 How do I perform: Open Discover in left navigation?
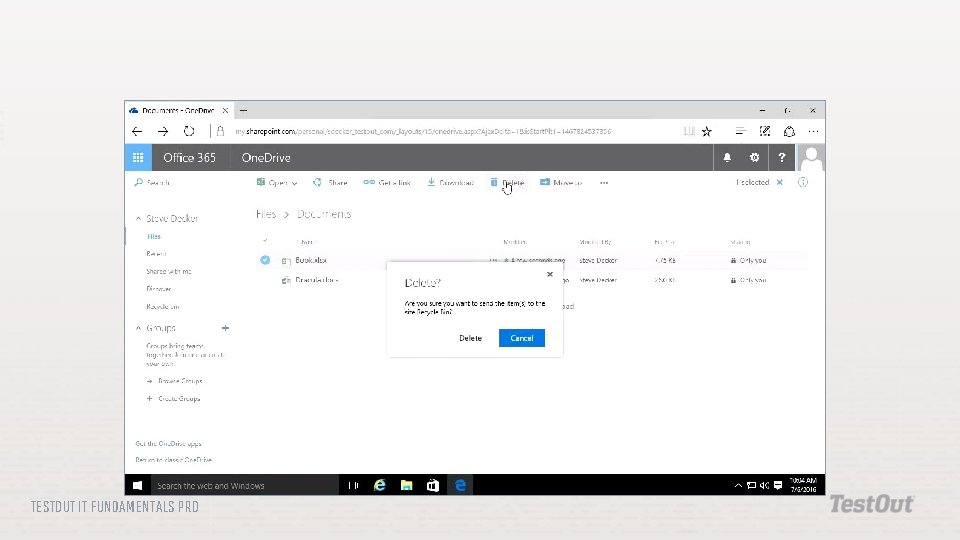pyautogui.click(x=159, y=289)
